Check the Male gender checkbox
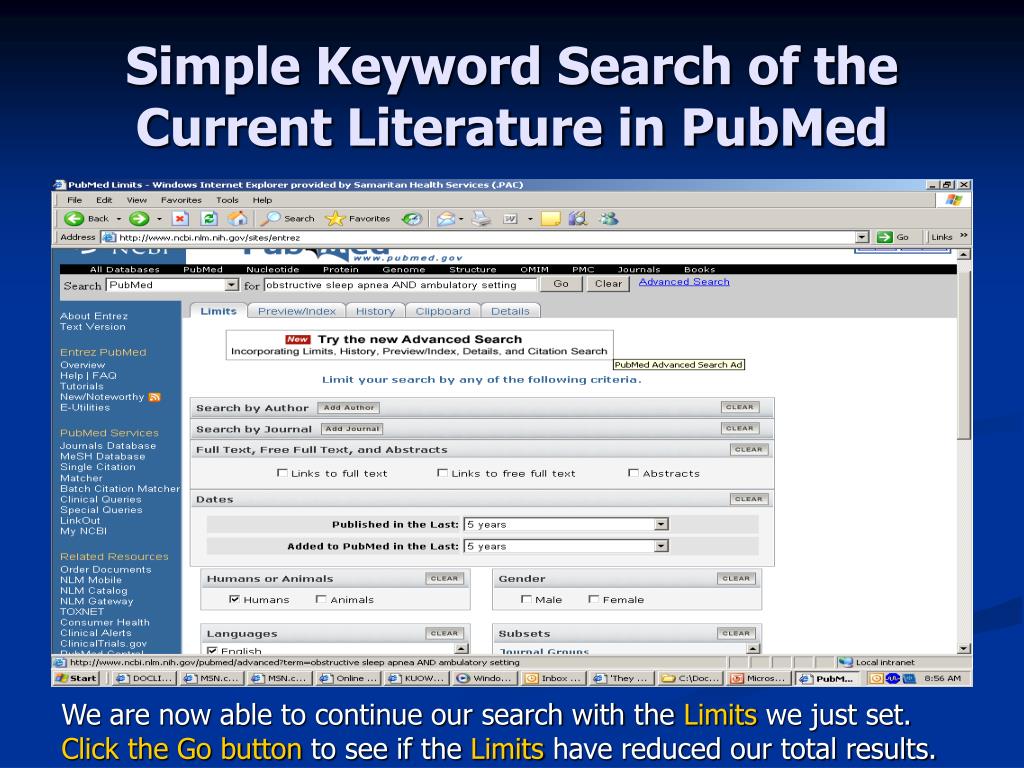Screen dimensions: 1024x768 [526, 599]
